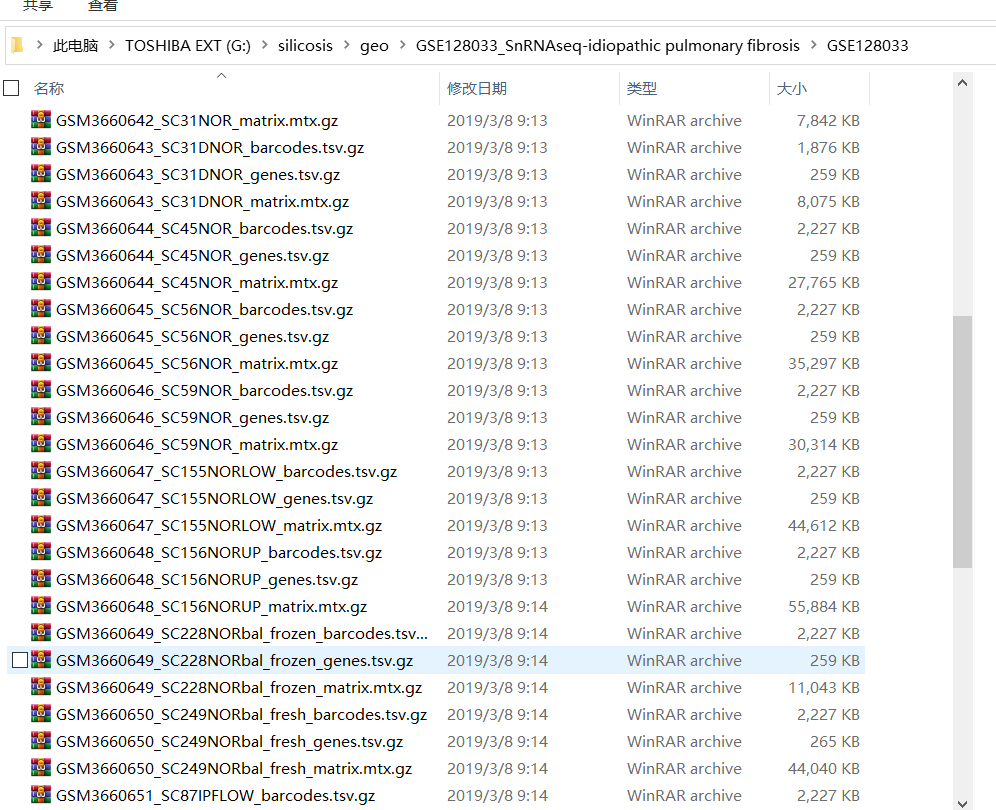Click archive icon of GSM3660650_SC249NORbal_fresh_matrix.mtx.gz
The image size is (996, 810).
(x=41, y=767)
